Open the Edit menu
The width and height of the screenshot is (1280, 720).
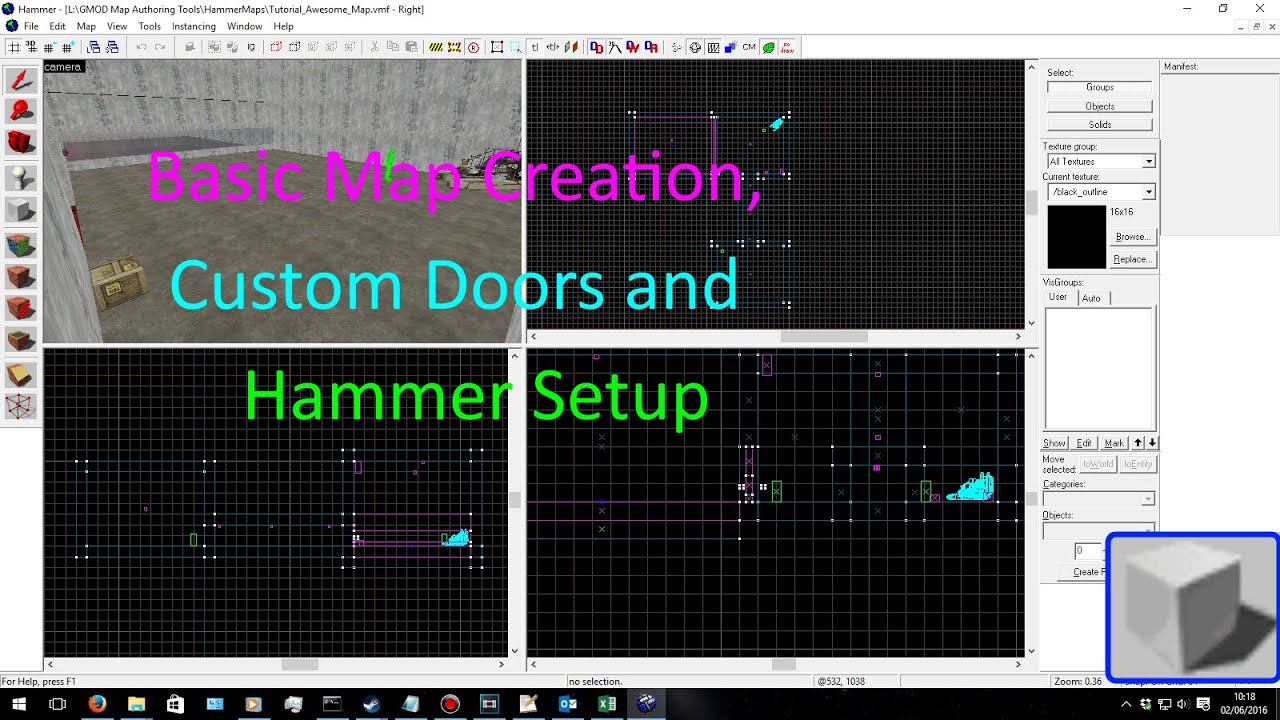point(58,26)
